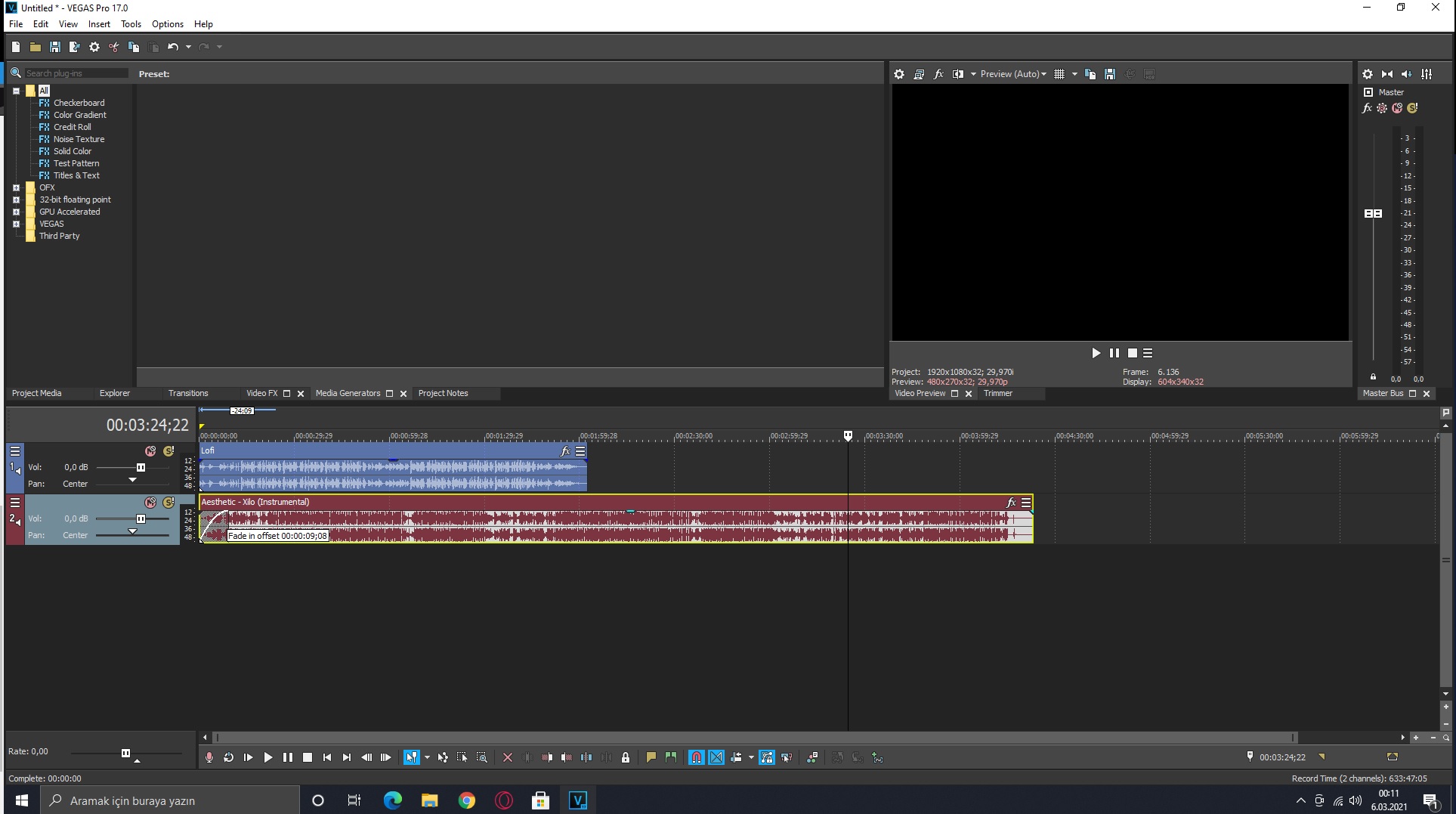Expand the VEGAS plug-ins folder
Image resolution: width=1456 pixels, height=814 pixels.
pyautogui.click(x=16, y=224)
